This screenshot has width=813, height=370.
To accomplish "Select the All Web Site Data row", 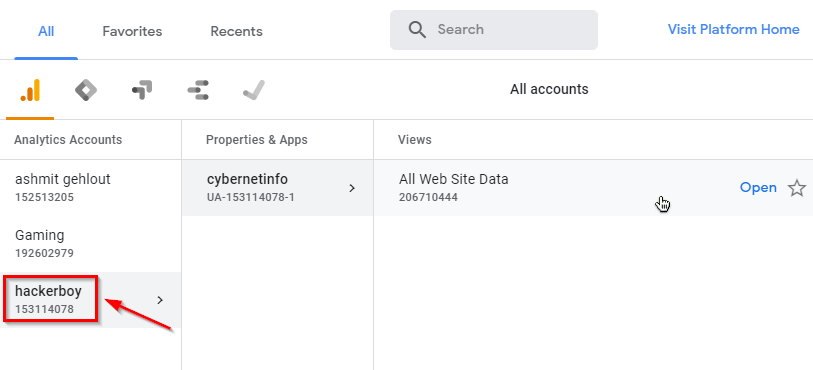I will [593, 188].
